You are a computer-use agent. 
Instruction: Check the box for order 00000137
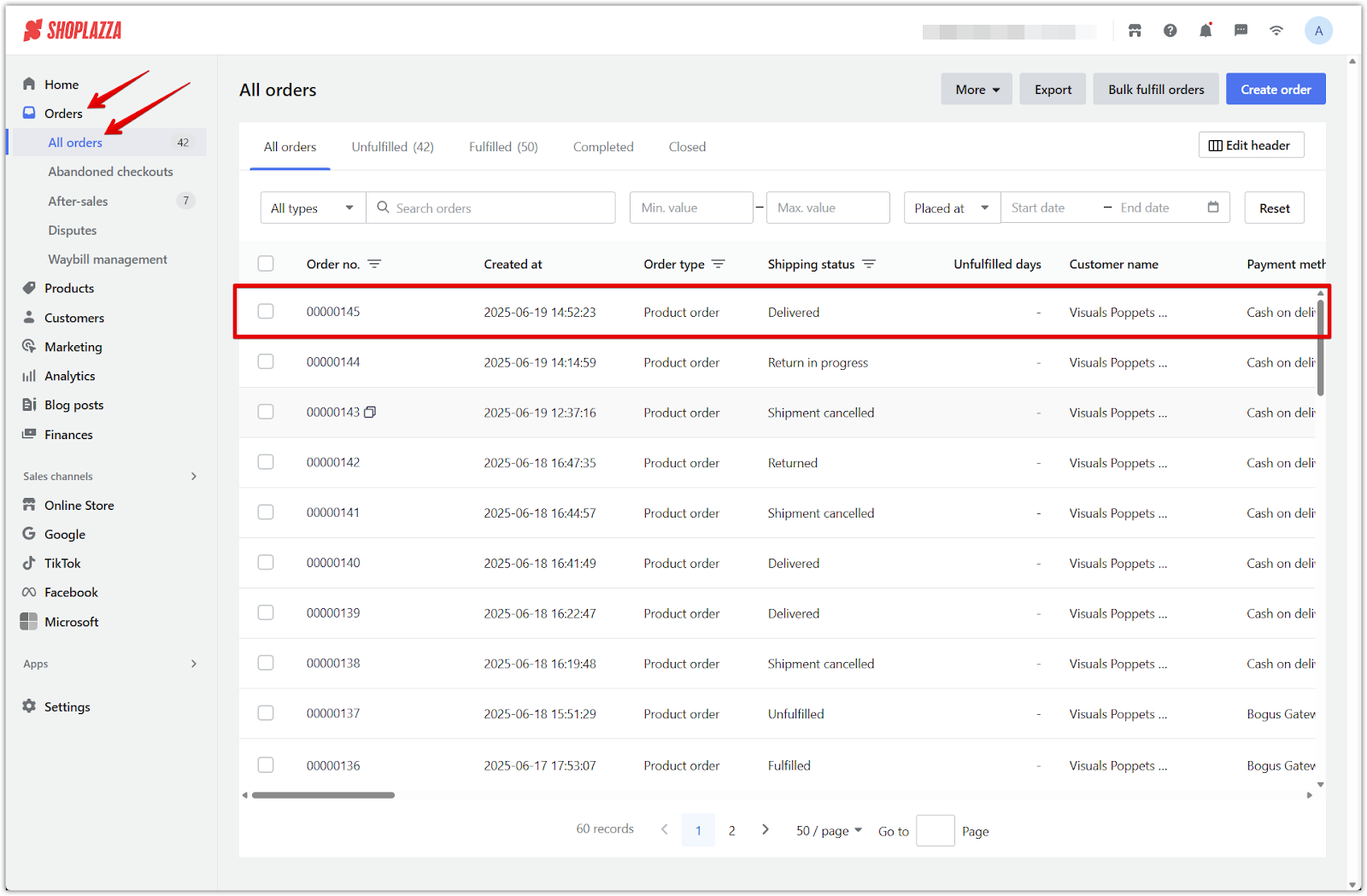tap(266, 712)
